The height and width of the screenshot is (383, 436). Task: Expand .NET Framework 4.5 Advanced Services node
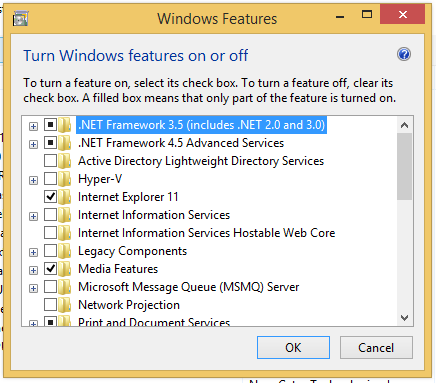pos(33,144)
